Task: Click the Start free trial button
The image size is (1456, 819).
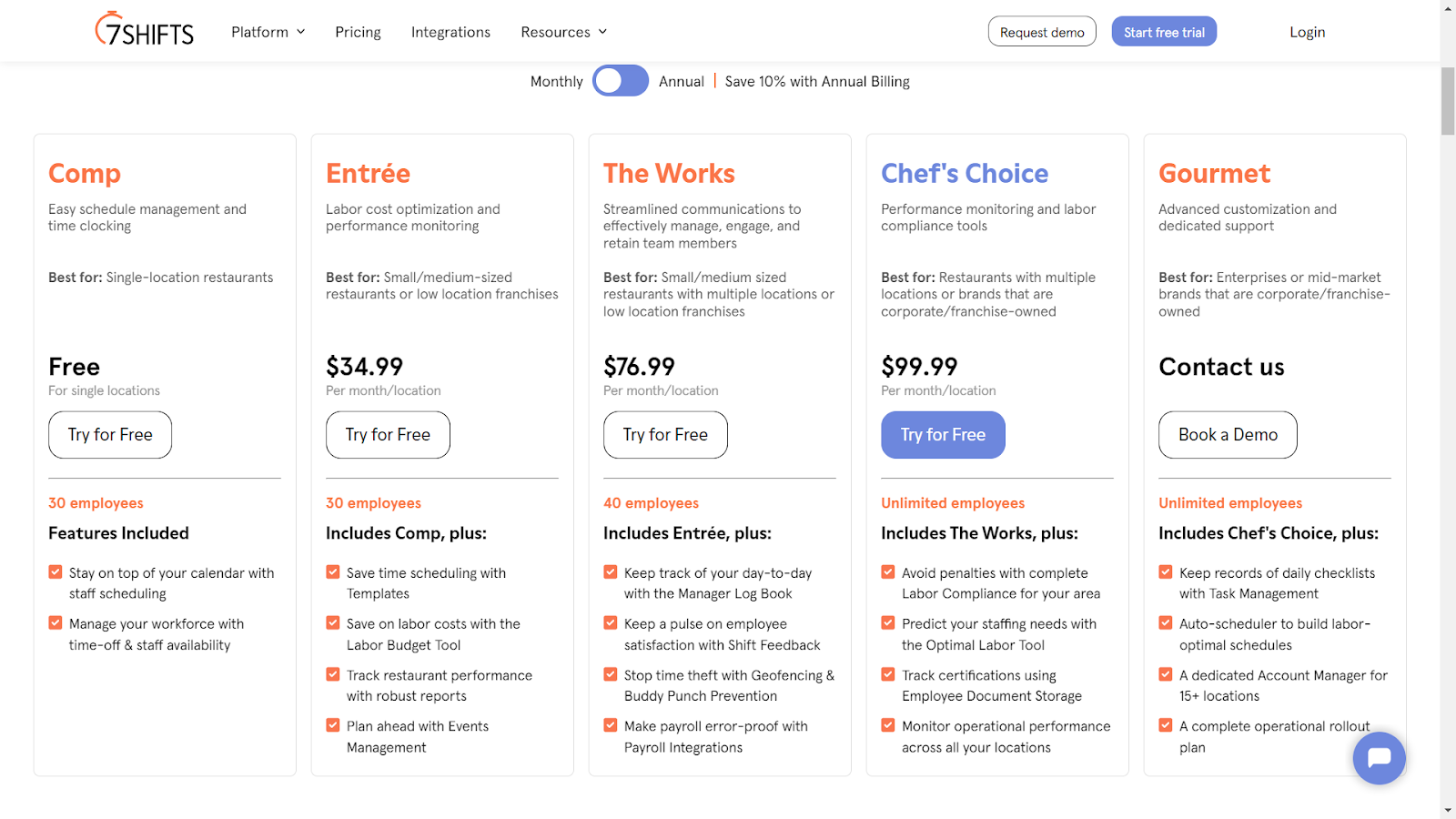Action: 1164,30
